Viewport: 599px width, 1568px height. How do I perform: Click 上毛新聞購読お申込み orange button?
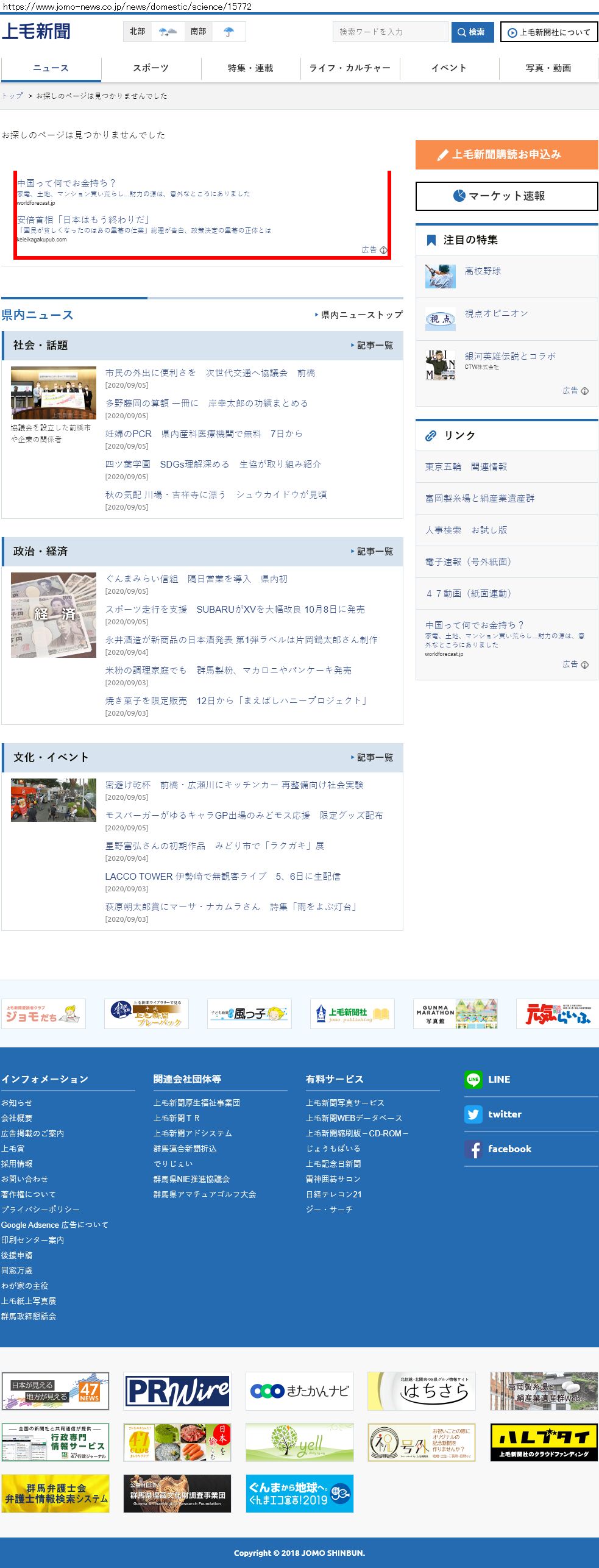point(506,155)
